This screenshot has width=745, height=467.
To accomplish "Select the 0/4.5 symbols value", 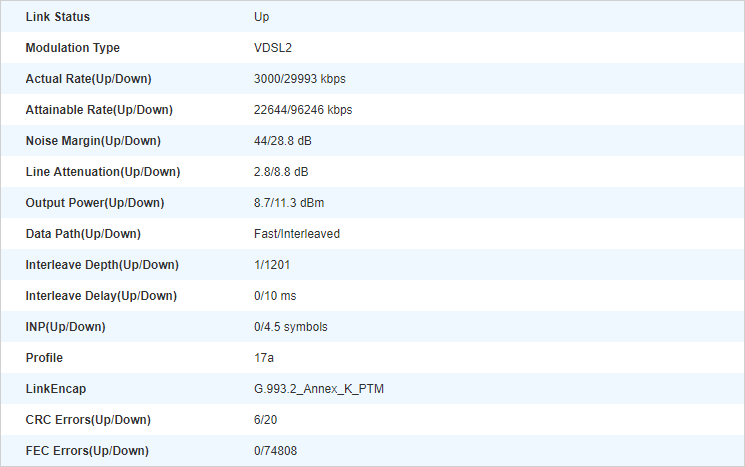I will [x=291, y=327].
